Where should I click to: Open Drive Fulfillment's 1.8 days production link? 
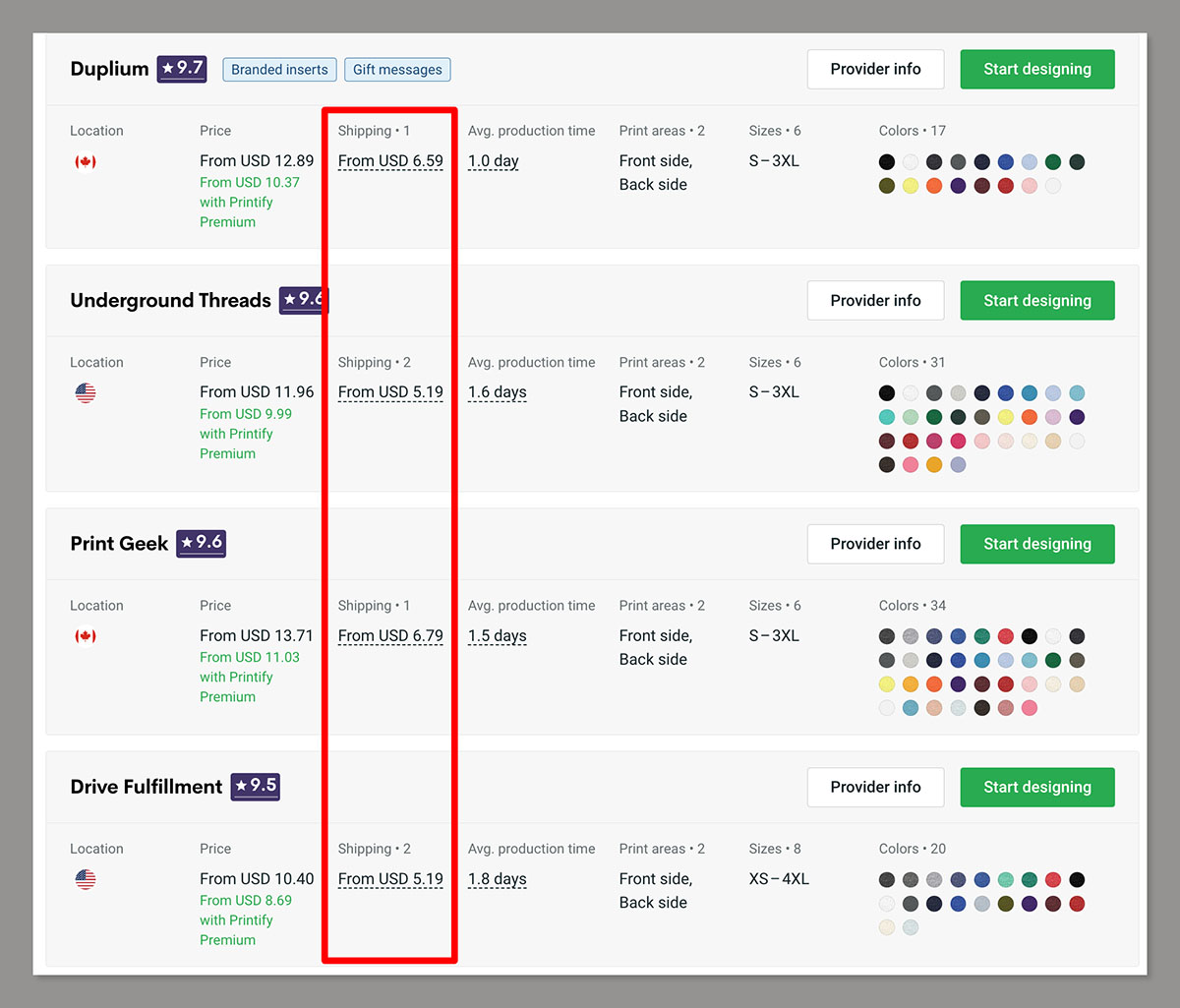[497, 878]
